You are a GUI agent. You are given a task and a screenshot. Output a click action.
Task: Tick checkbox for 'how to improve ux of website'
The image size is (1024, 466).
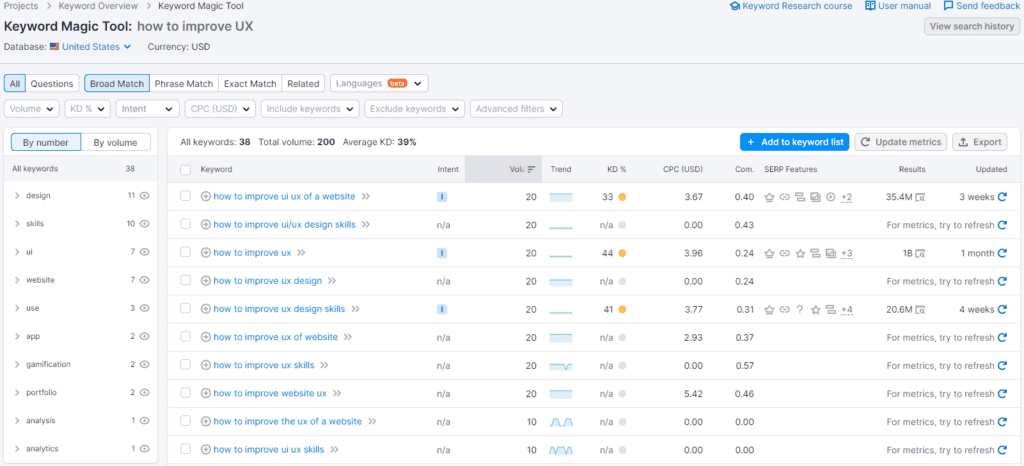185,337
